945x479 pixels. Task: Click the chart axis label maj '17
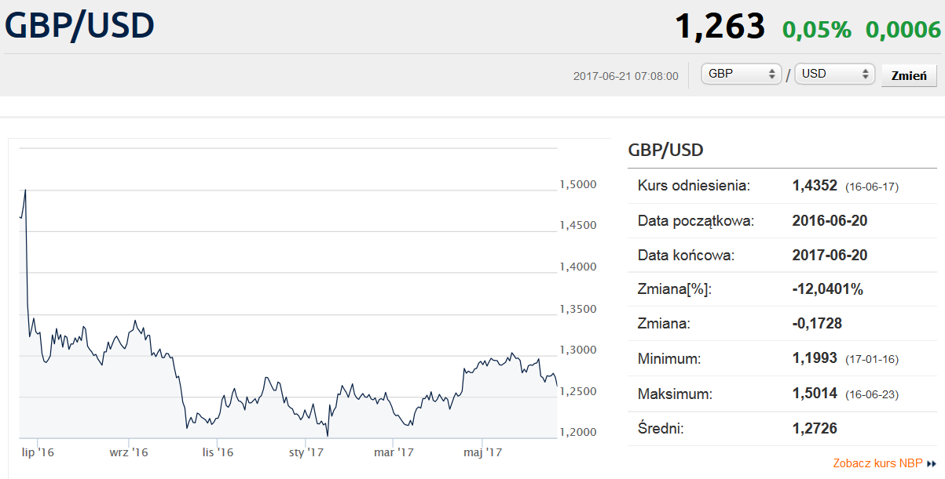[482, 452]
